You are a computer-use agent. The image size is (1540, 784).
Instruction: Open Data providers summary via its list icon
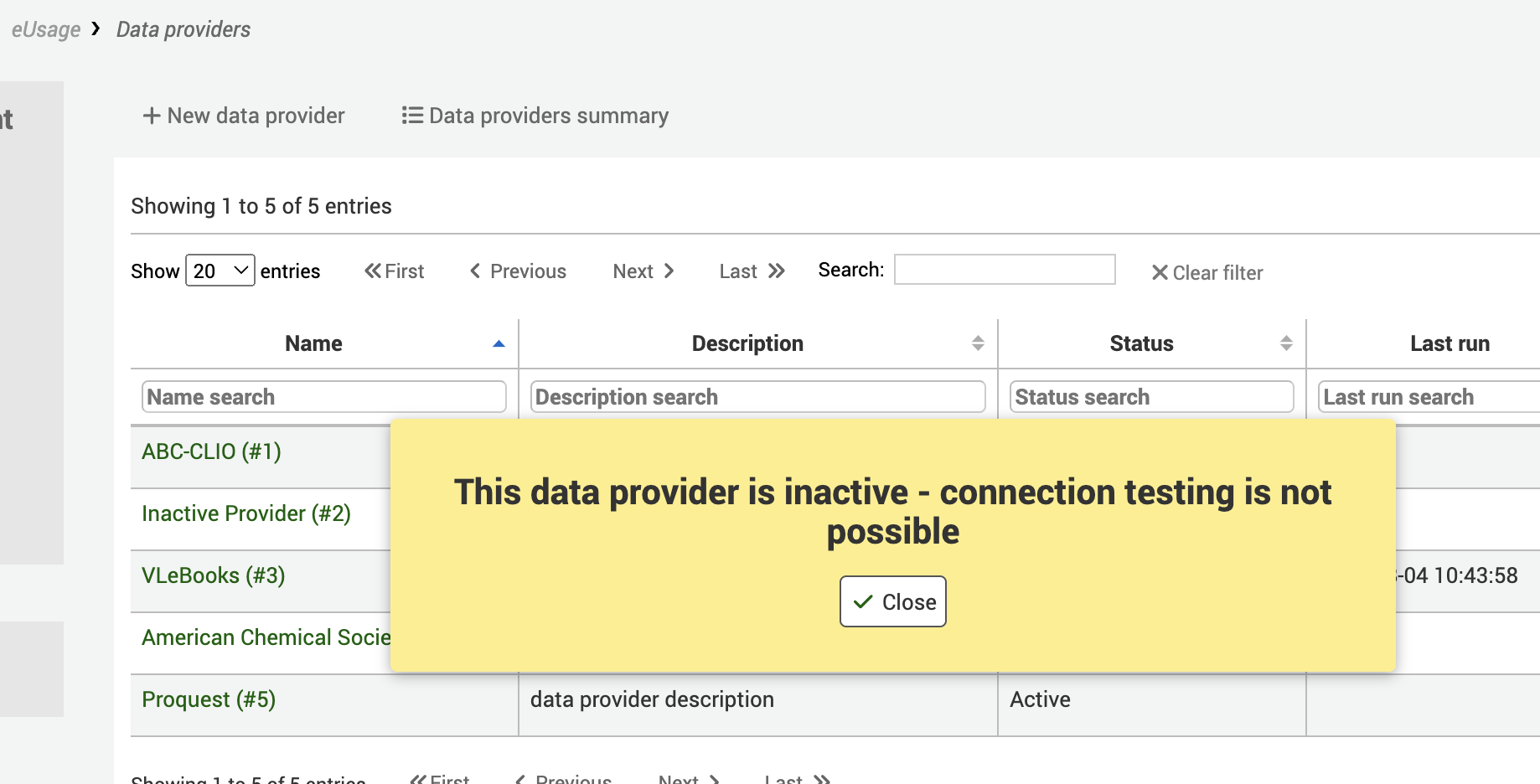coord(411,115)
